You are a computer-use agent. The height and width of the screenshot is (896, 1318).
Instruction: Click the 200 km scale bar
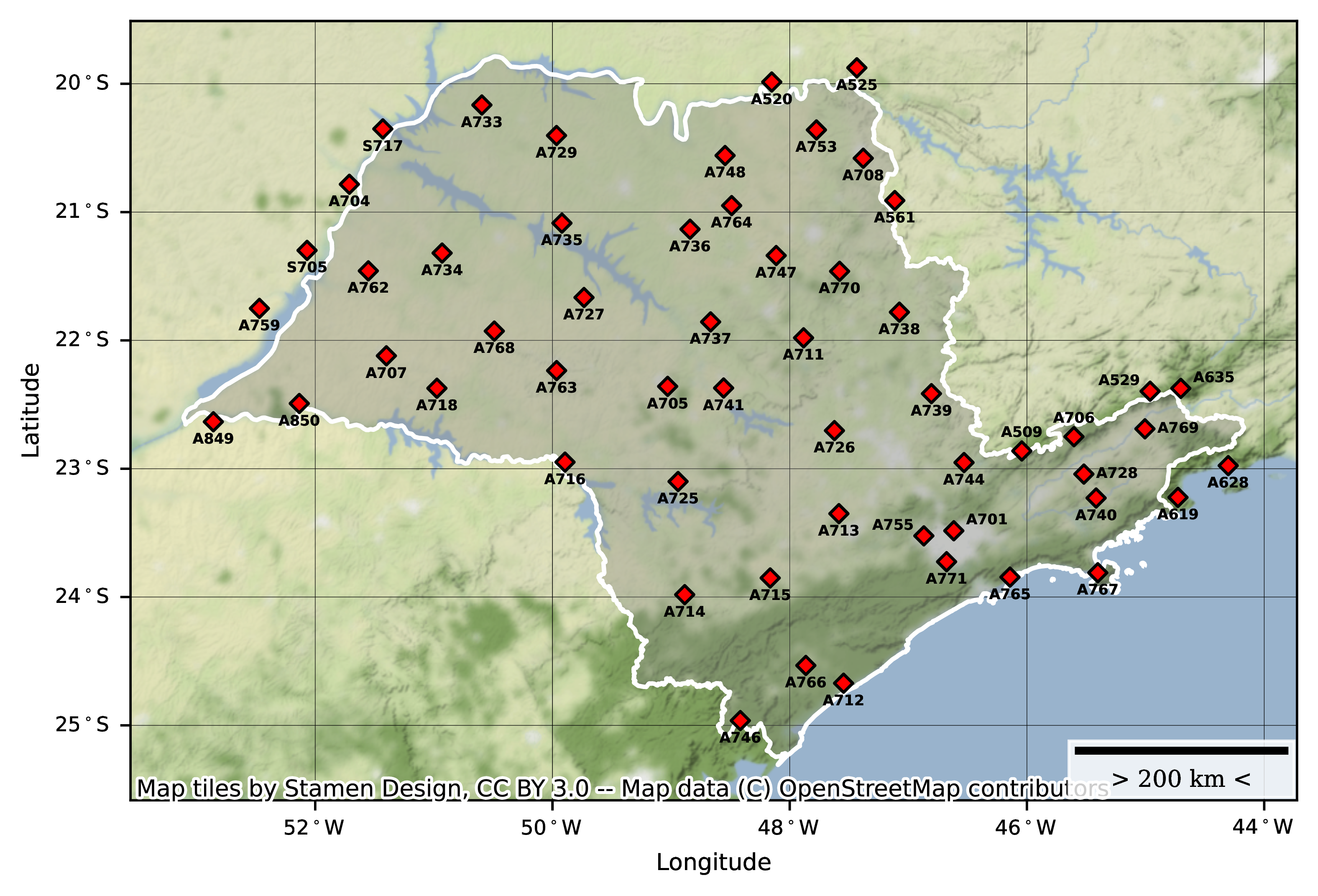click(1181, 751)
